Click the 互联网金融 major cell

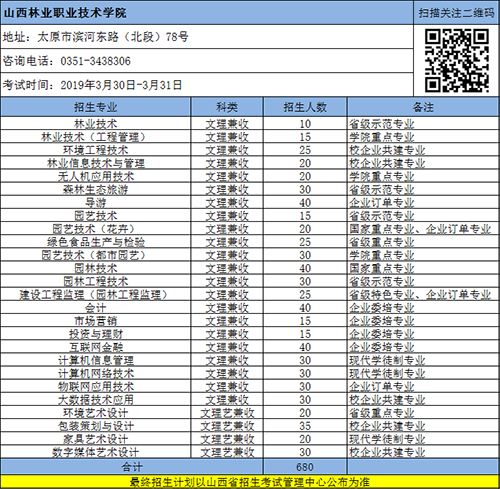tap(96, 347)
